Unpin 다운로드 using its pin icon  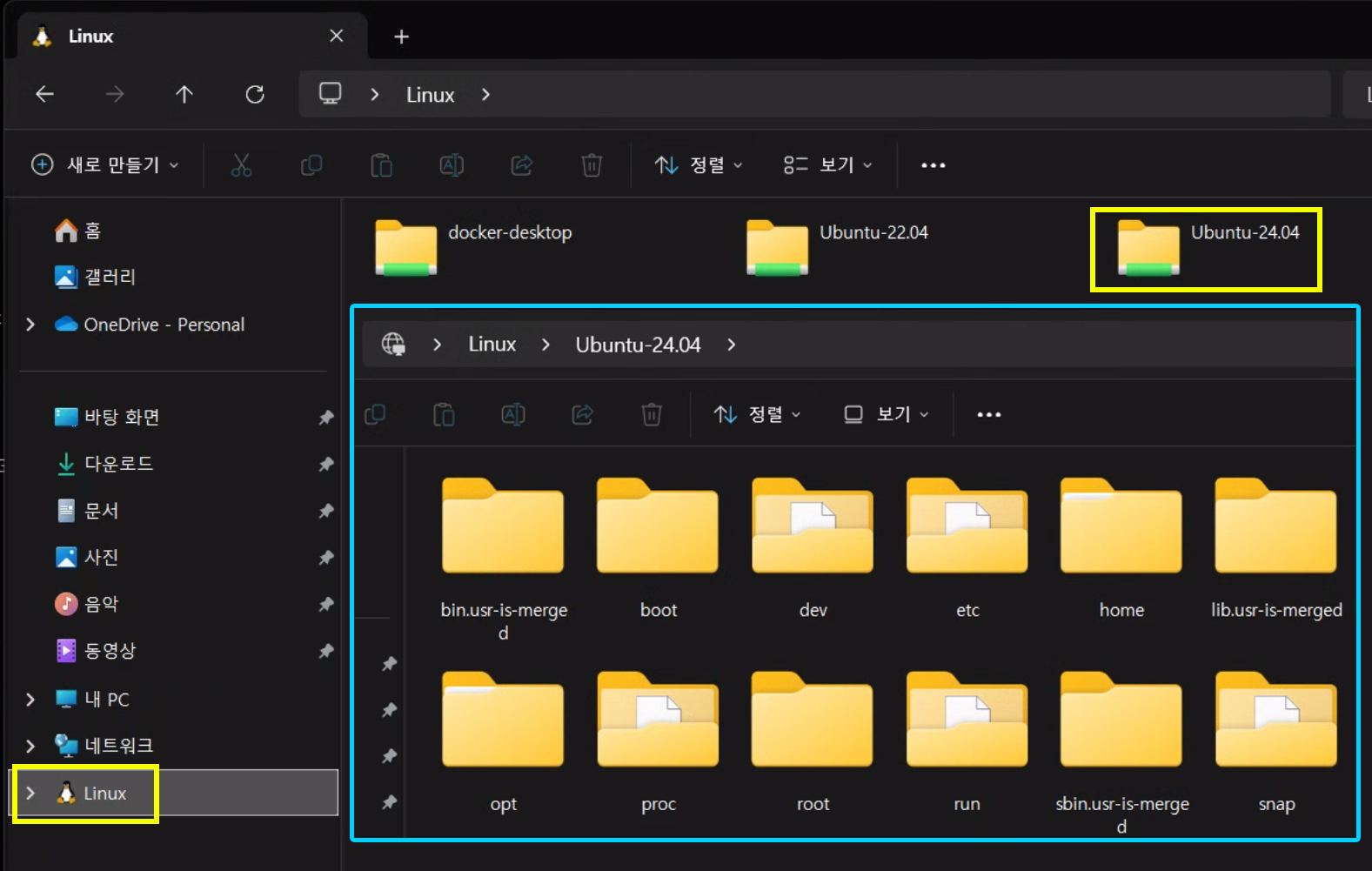(x=326, y=464)
